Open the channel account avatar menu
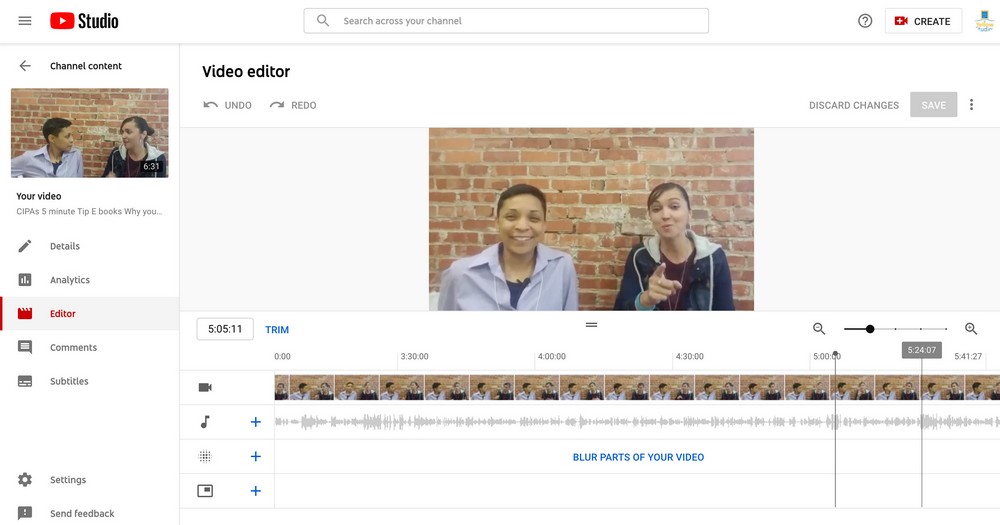Viewport: 1000px width, 525px height. (x=983, y=21)
